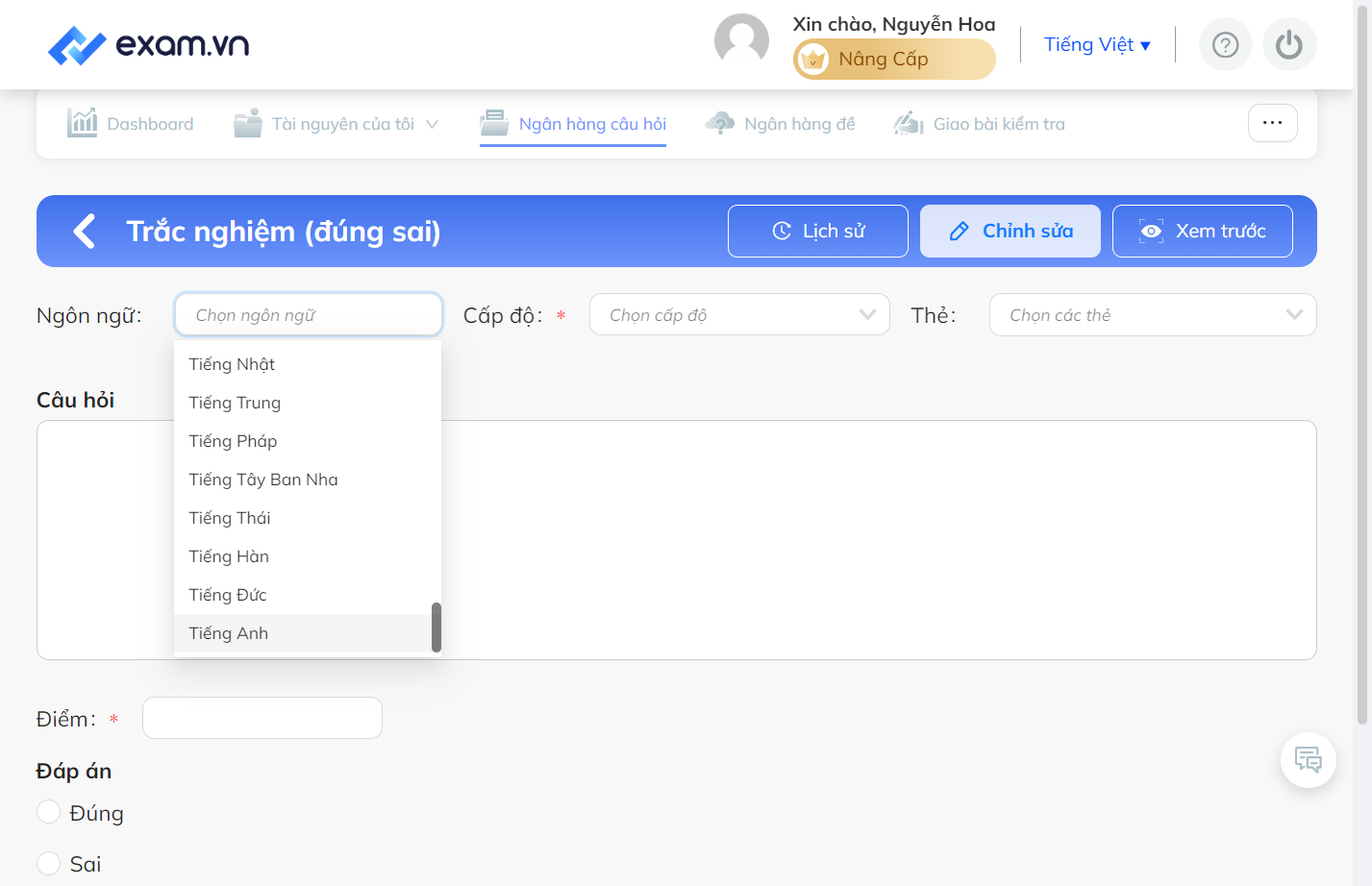
Task: Click the Tài nguyên của tôi folder icon
Action: point(248,123)
